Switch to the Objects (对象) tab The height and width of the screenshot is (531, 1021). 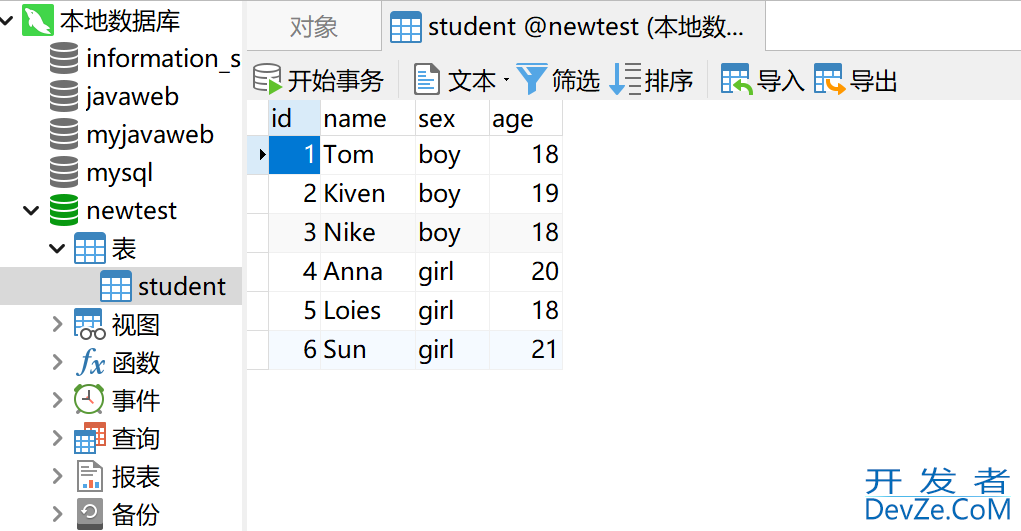click(x=313, y=27)
